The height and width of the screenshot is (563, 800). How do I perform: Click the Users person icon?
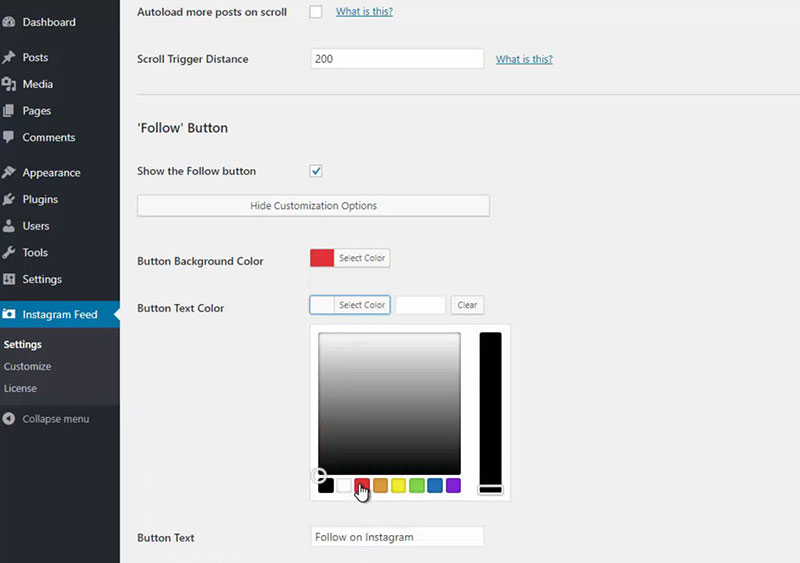[9, 226]
